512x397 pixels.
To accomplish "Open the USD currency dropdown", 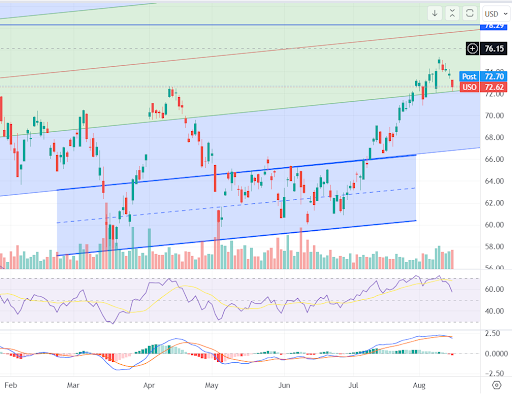I will [496, 14].
